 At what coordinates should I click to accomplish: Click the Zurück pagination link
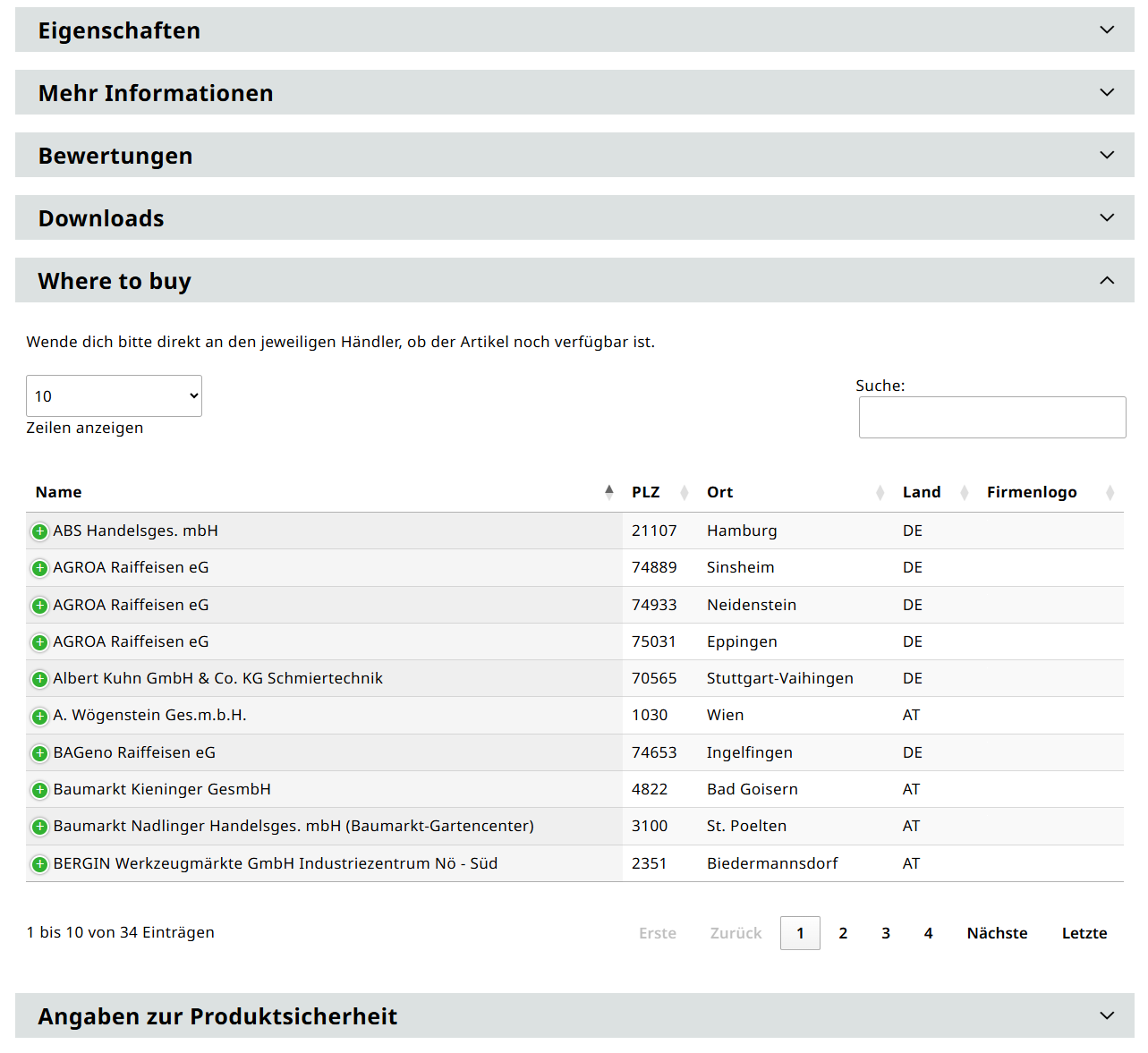[x=736, y=933]
